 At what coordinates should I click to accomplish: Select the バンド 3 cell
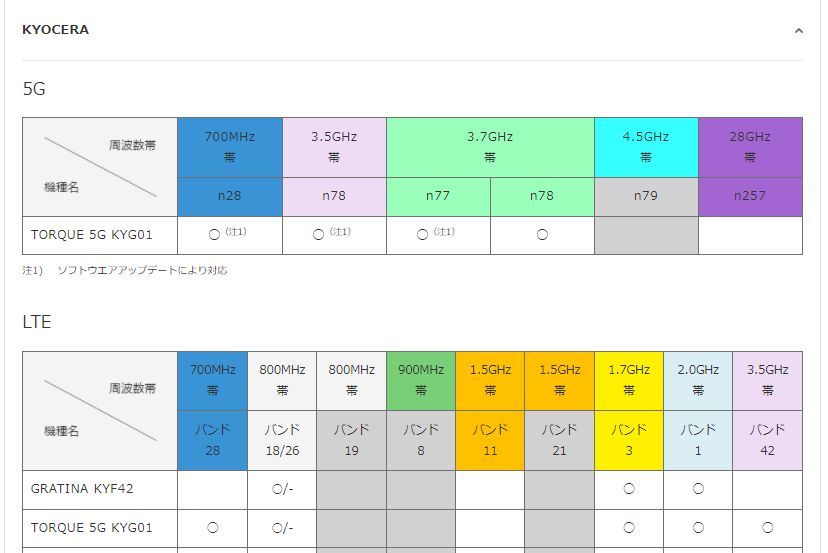coord(629,440)
